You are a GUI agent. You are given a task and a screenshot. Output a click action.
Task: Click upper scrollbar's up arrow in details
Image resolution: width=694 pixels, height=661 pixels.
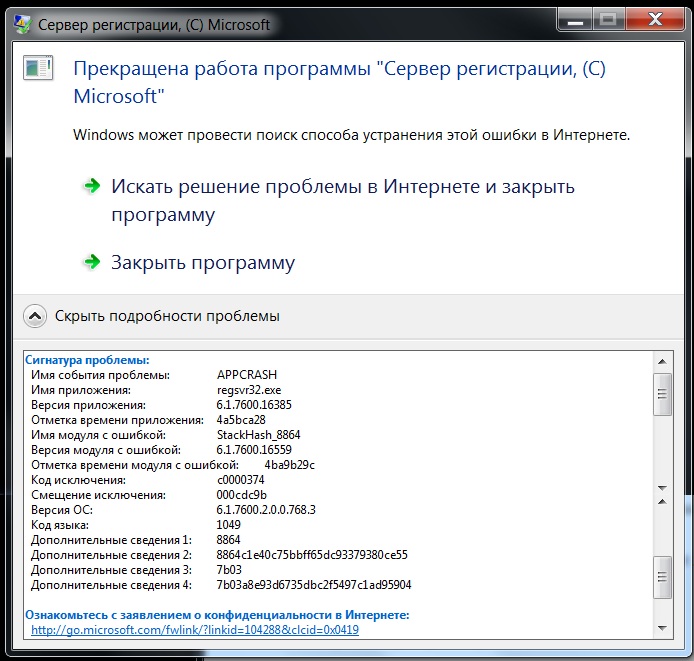[662, 362]
